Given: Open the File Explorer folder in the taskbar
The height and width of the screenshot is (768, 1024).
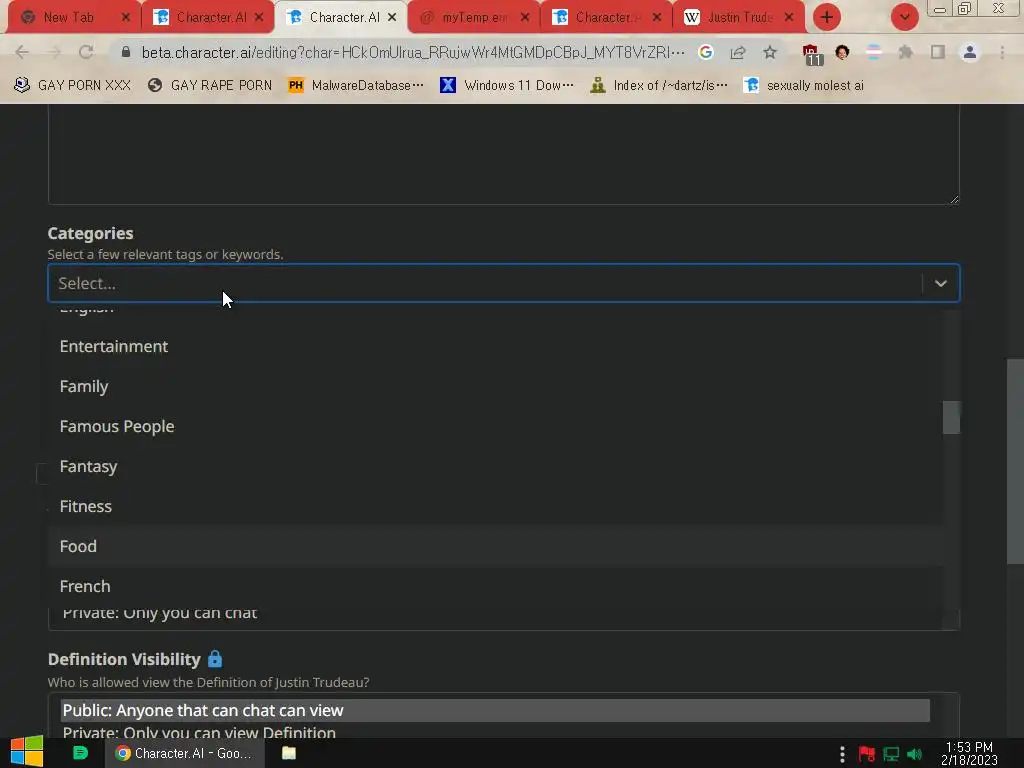Looking at the screenshot, I should [289, 753].
